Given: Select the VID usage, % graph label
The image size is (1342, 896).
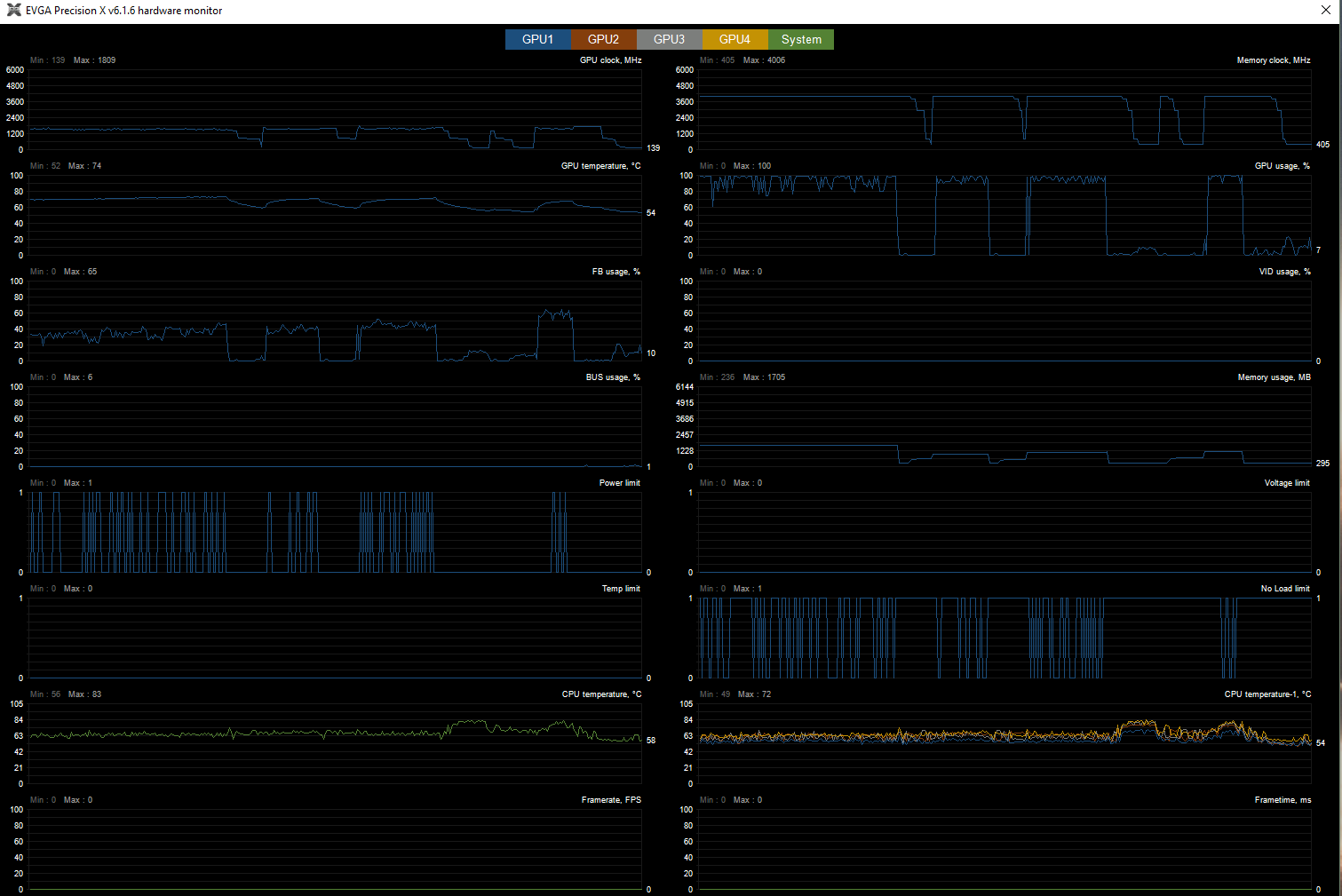Looking at the screenshot, I should coord(1284,272).
